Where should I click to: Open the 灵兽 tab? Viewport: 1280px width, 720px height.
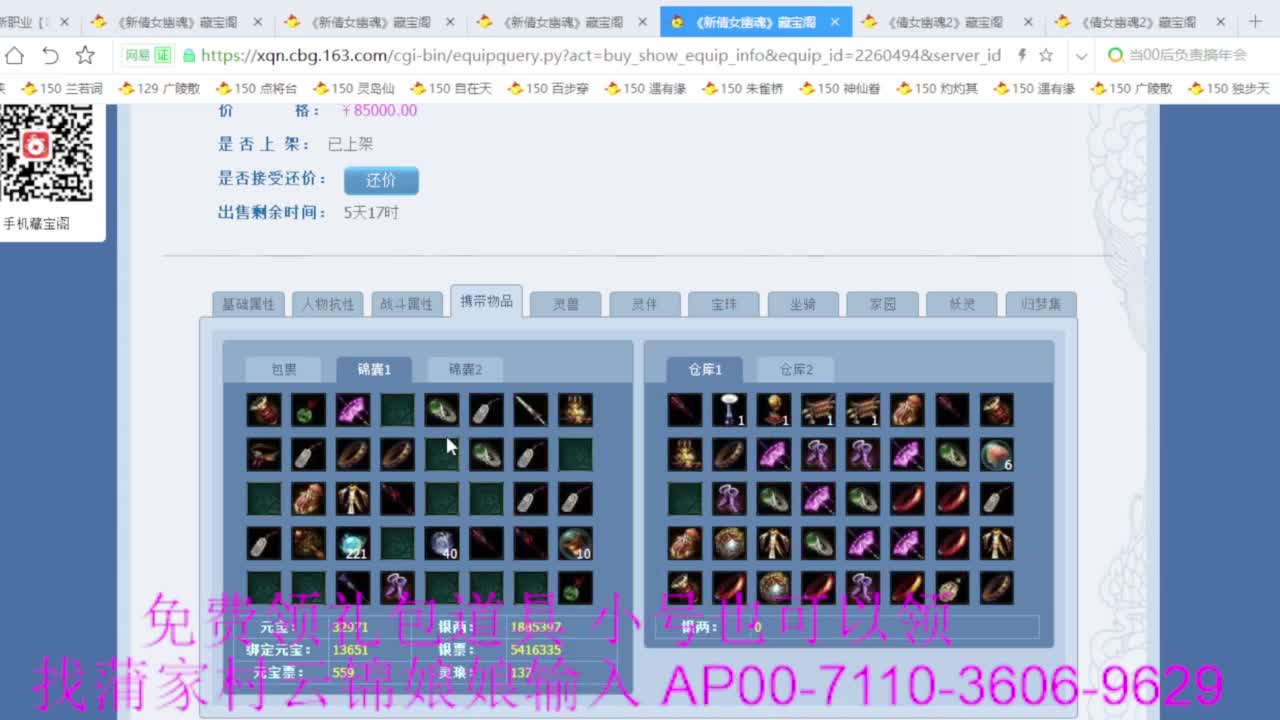[566, 304]
